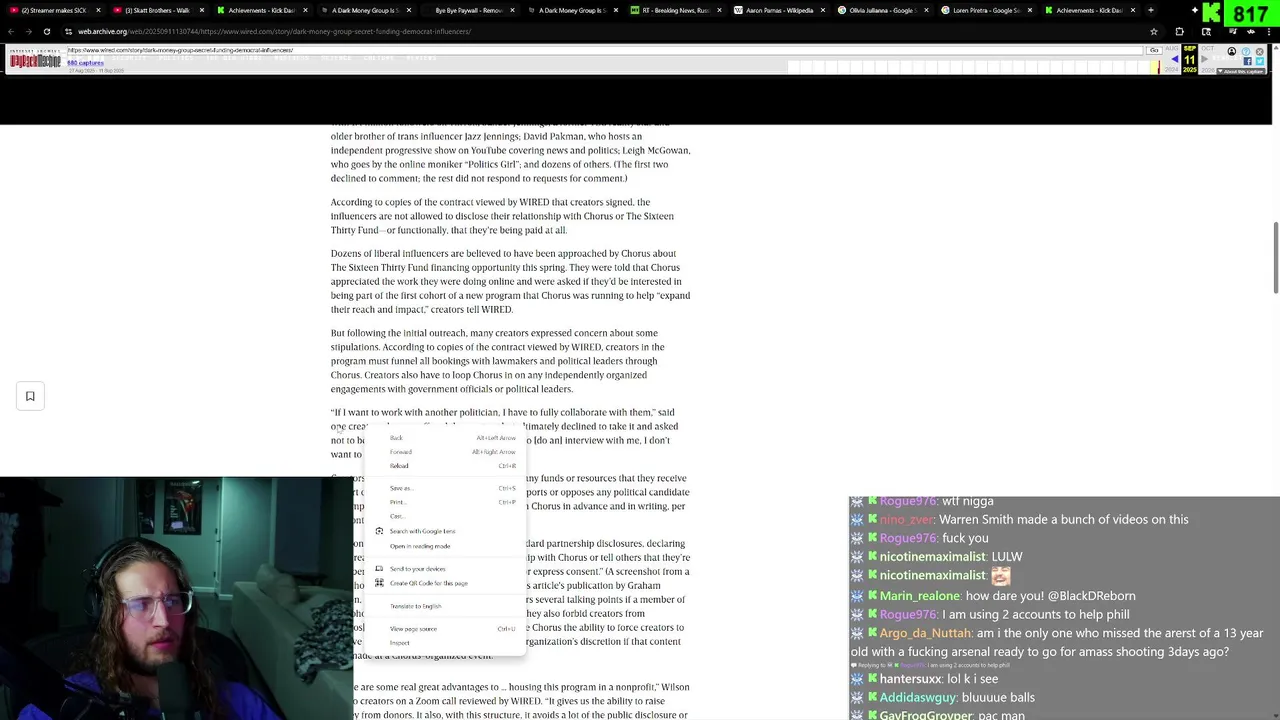Click chat username Marin_realone

point(919,596)
